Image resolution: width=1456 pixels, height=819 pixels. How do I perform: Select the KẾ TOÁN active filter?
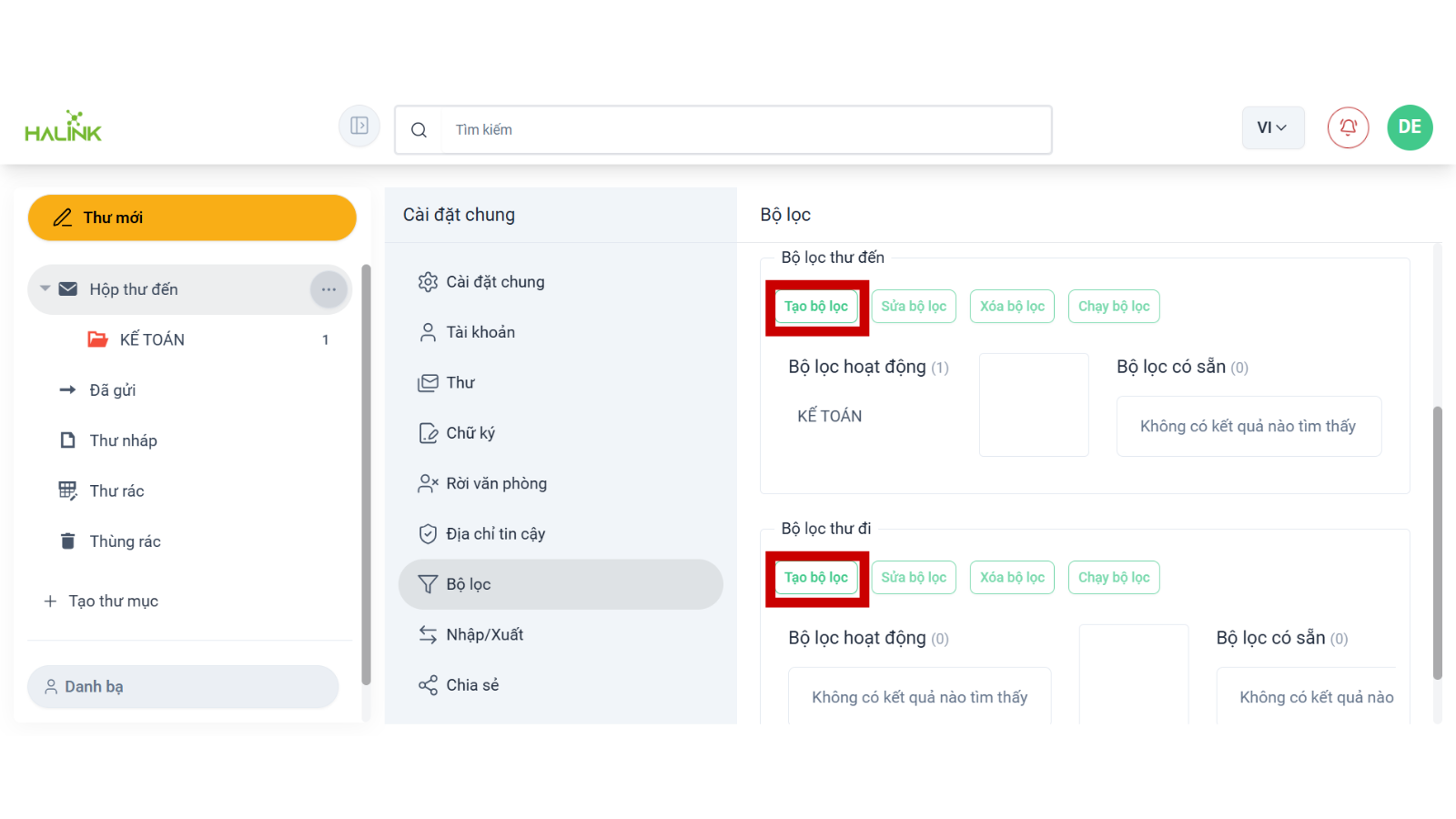829,416
